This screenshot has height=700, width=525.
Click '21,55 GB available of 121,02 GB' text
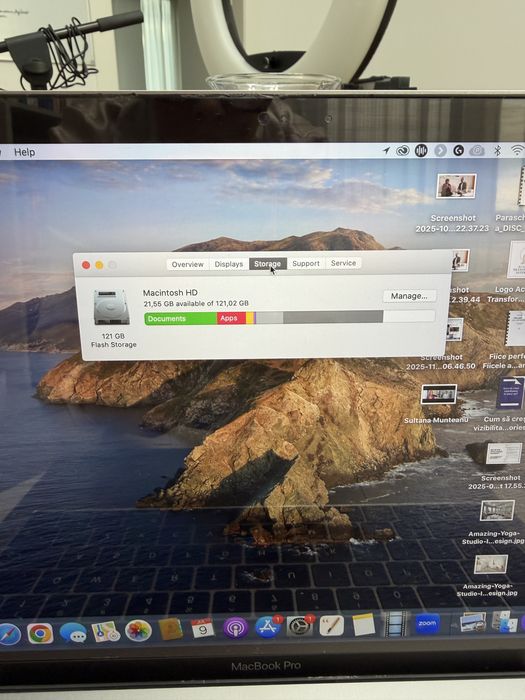click(x=196, y=304)
